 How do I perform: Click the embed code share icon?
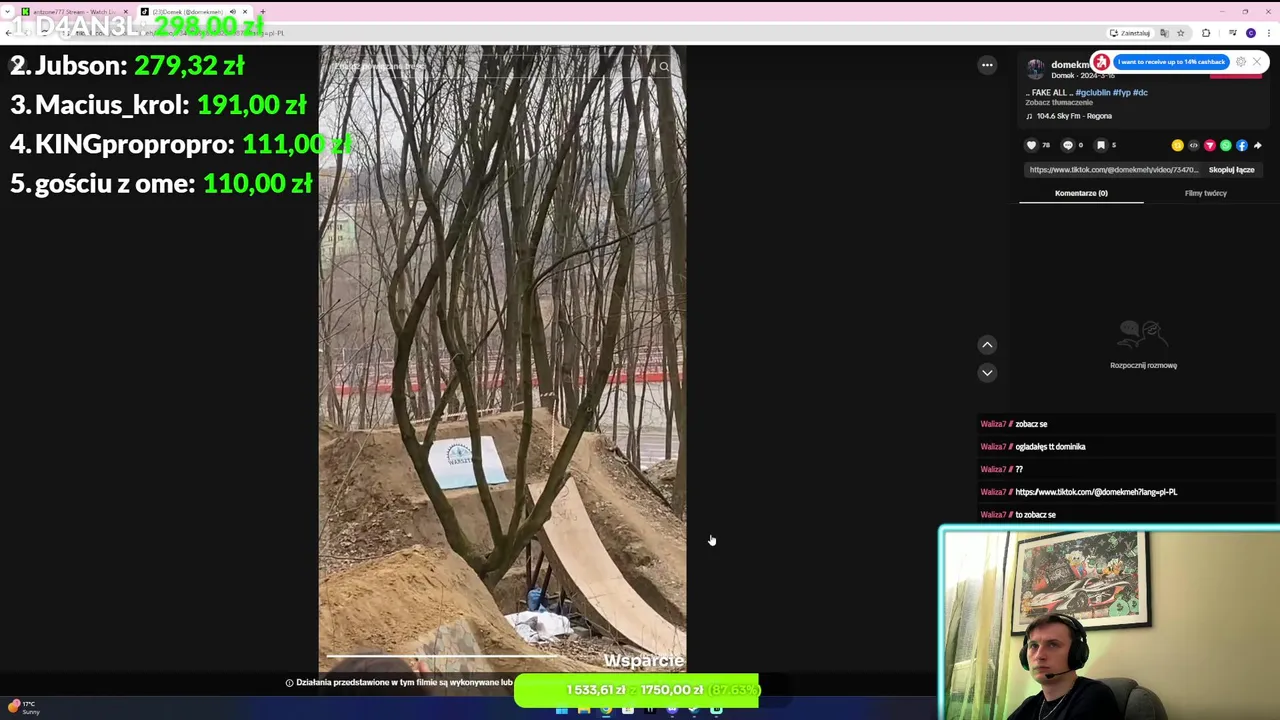click(x=1193, y=145)
